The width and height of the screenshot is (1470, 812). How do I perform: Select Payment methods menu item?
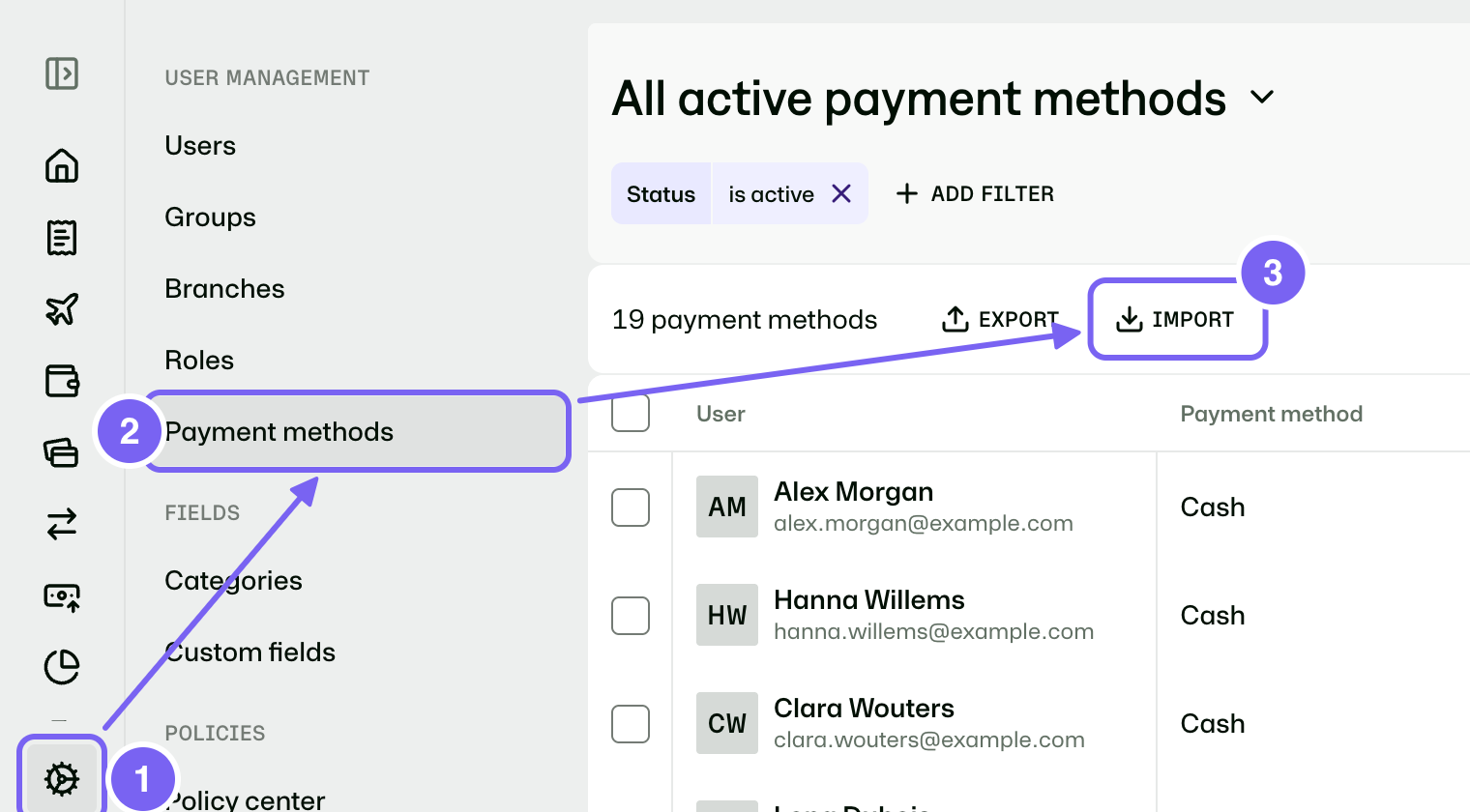click(358, 431)
